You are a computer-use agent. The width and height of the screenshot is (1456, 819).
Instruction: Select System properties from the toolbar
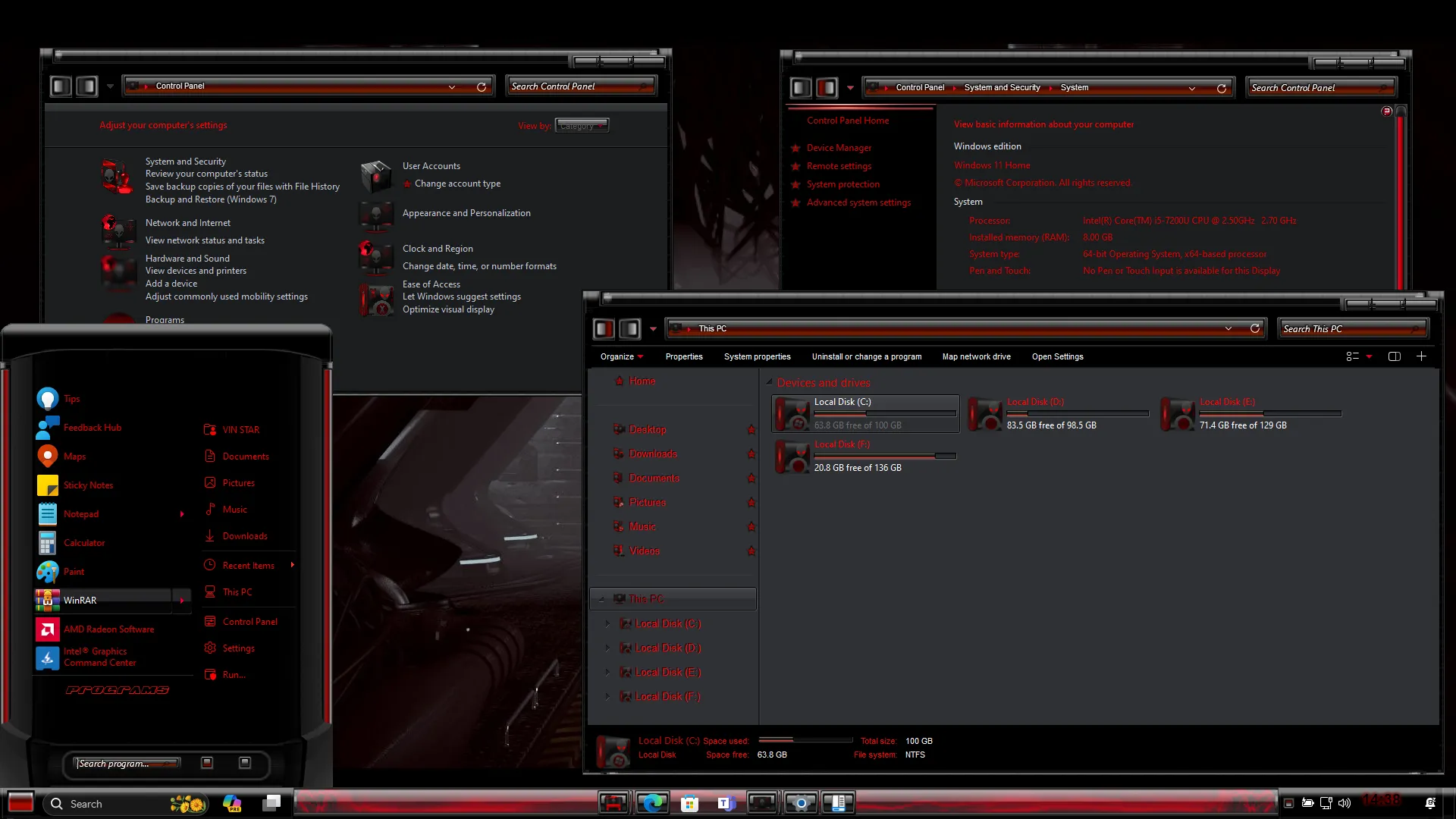[x=757, y=356]
